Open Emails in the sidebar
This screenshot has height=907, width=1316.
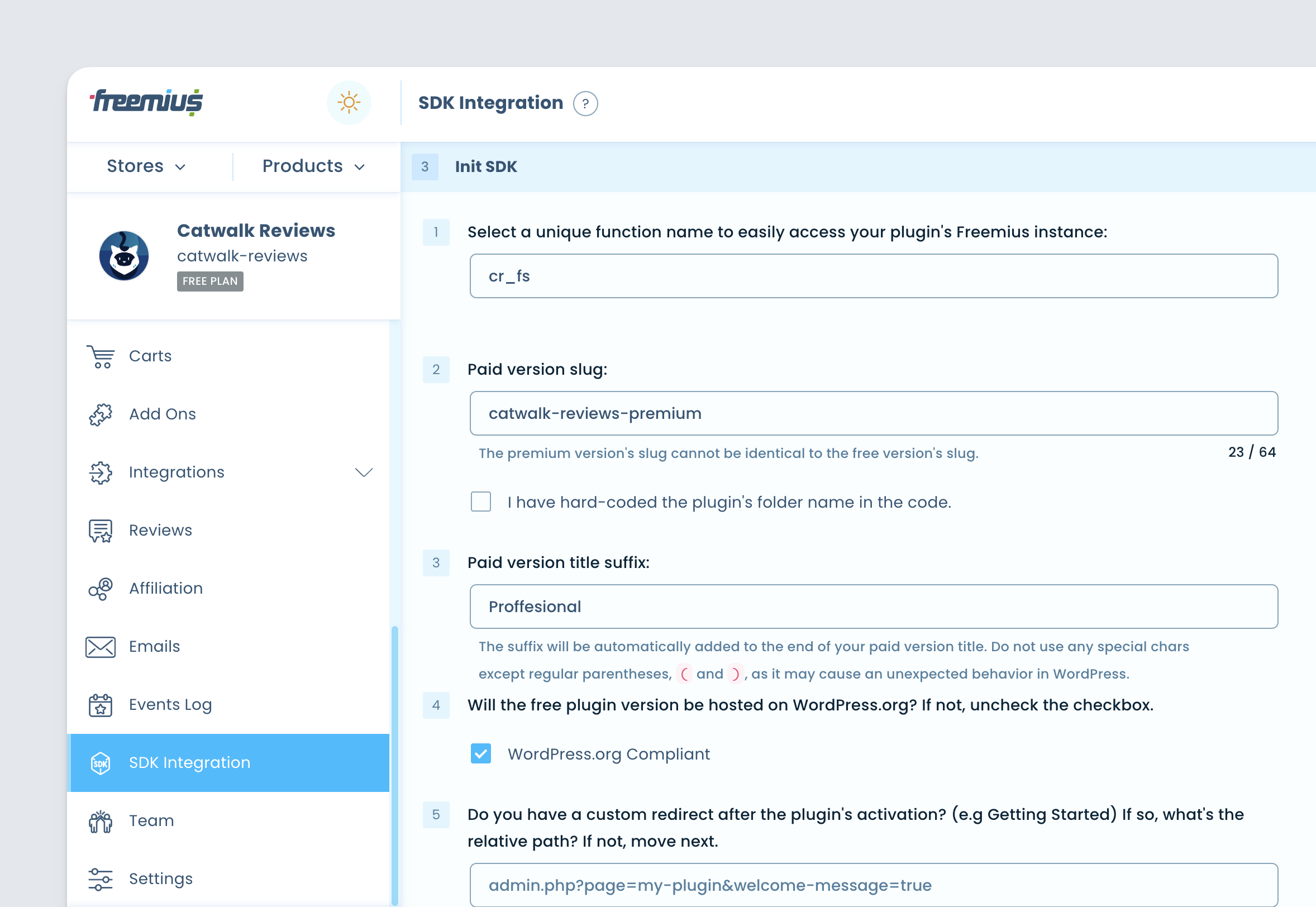pos(228,647)
